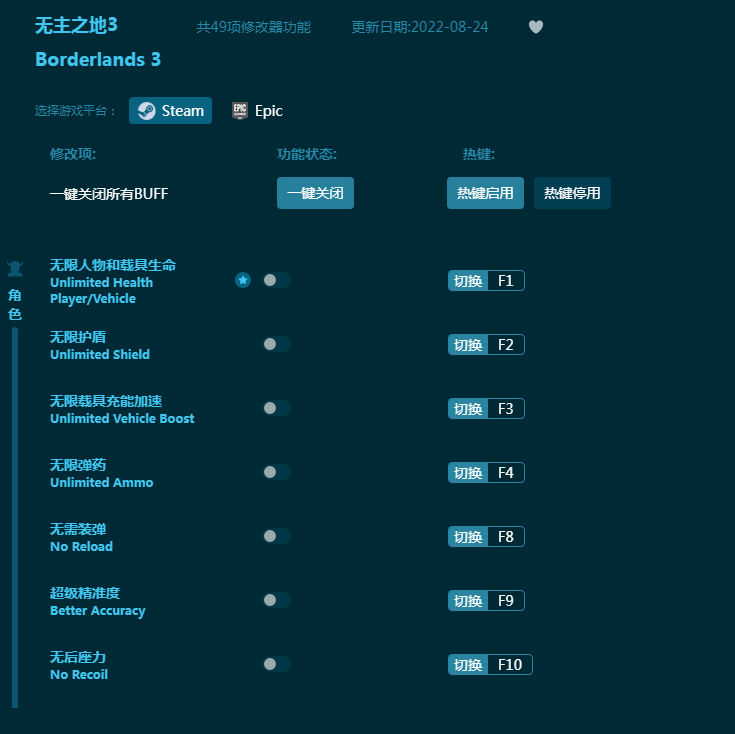The width and height of the screenshot is (735, 734).
Task: Click the Borderlands 3 title text
Action: (x=98, y=60)
